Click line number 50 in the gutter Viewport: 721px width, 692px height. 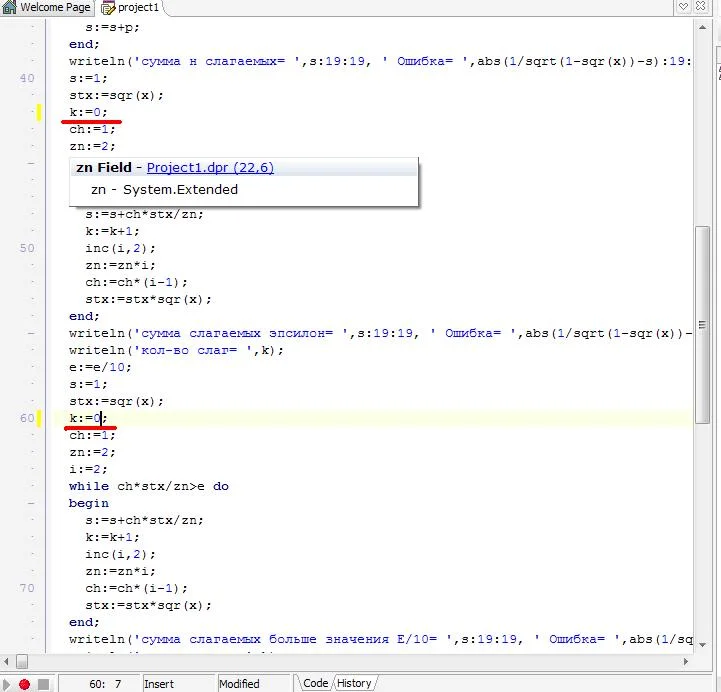pyautogui.click(x=27, y=248)
